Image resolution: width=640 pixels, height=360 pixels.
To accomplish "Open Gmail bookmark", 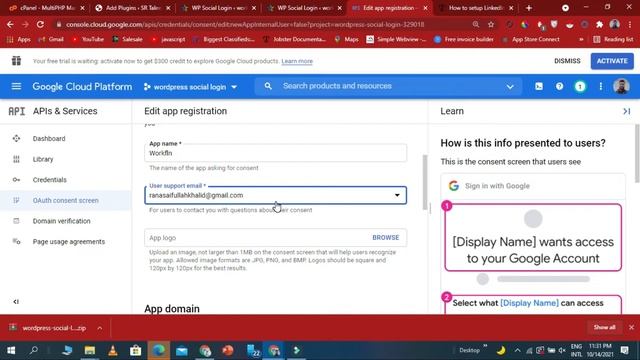I will (x=51, y=40).
